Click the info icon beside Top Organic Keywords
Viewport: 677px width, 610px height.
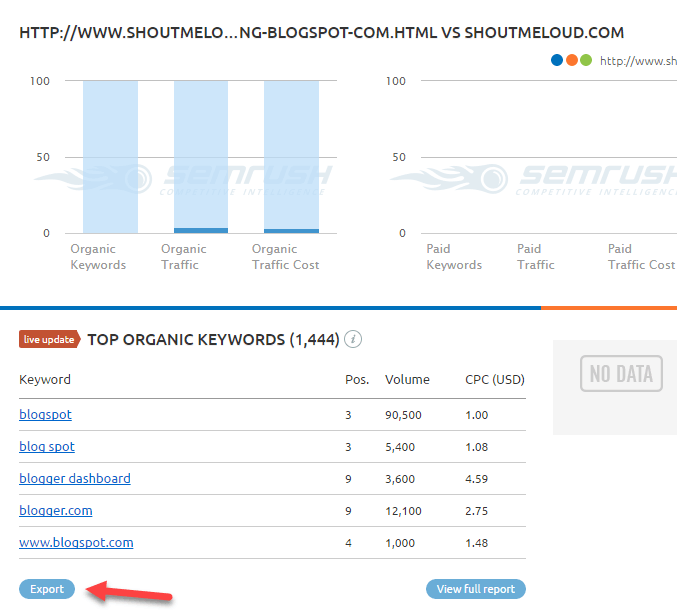(353, 339)
